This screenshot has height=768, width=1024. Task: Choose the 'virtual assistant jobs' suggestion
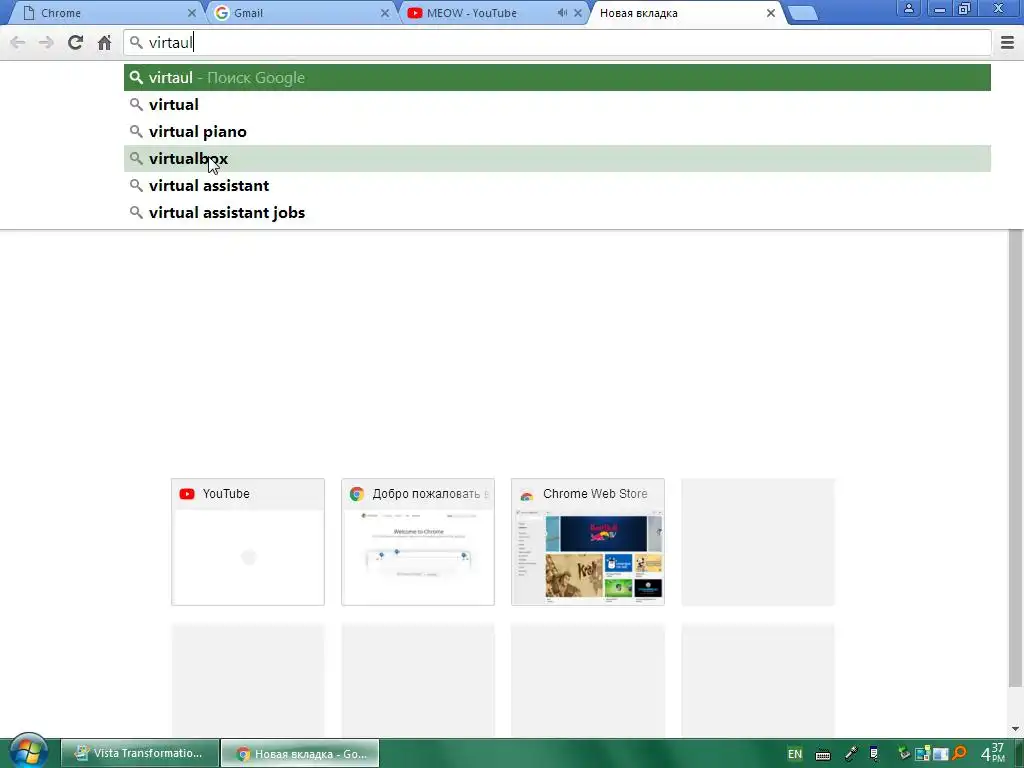coord(557,212)
